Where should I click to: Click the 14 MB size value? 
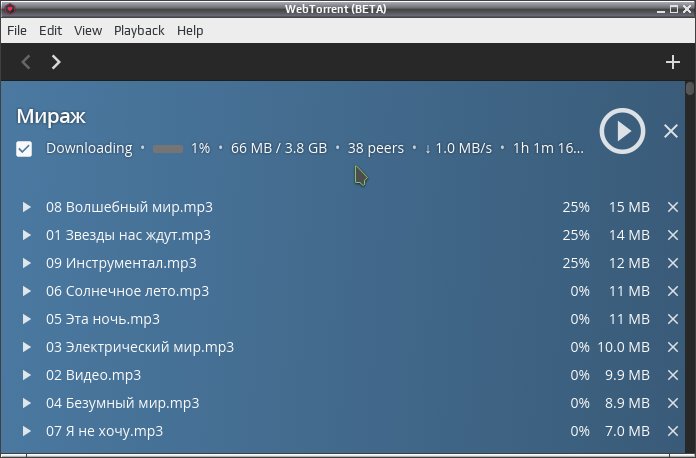pyautogui.click(x=629, y=235)
